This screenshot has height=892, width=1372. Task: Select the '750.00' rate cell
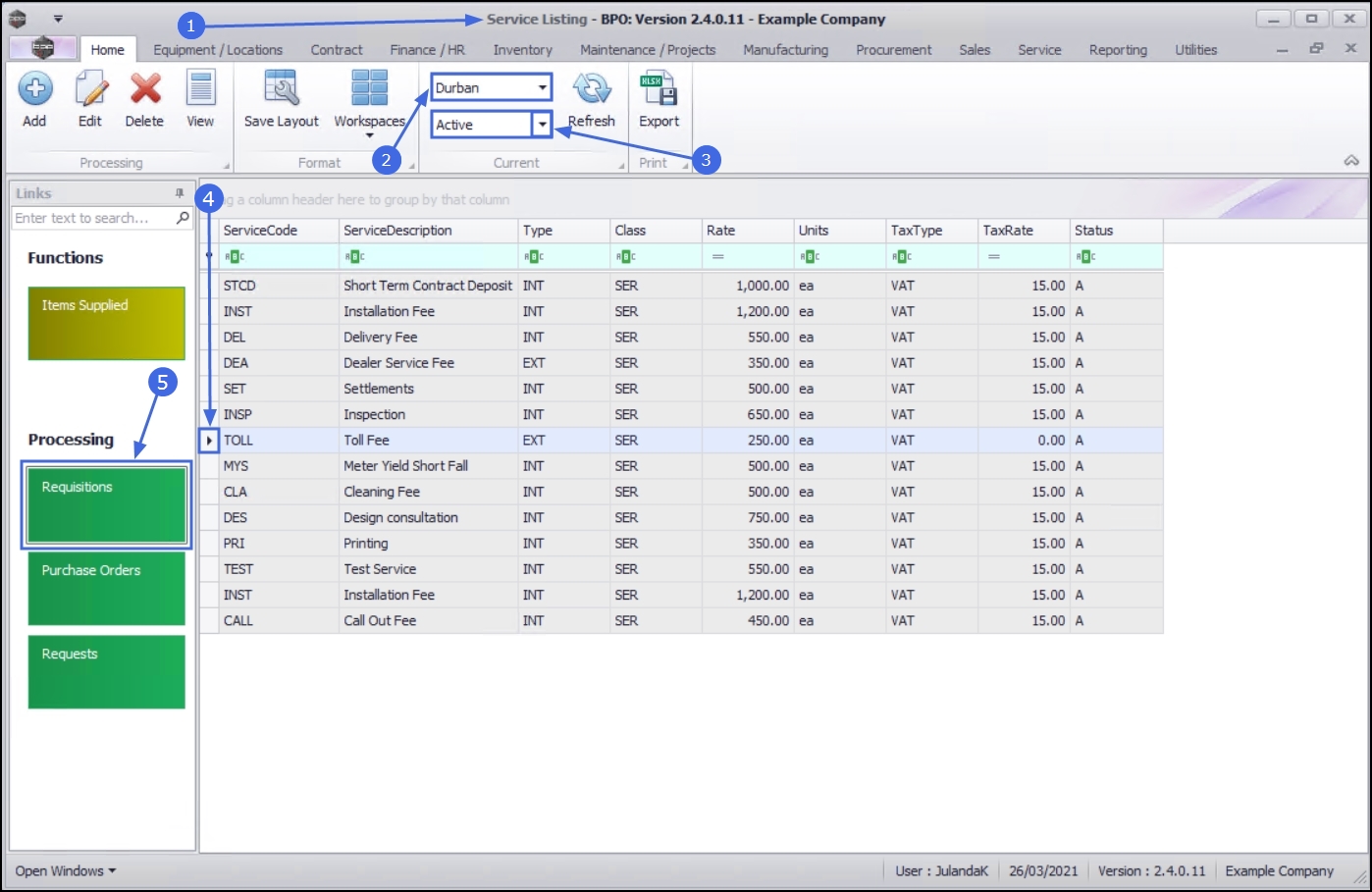pos(749,517)
